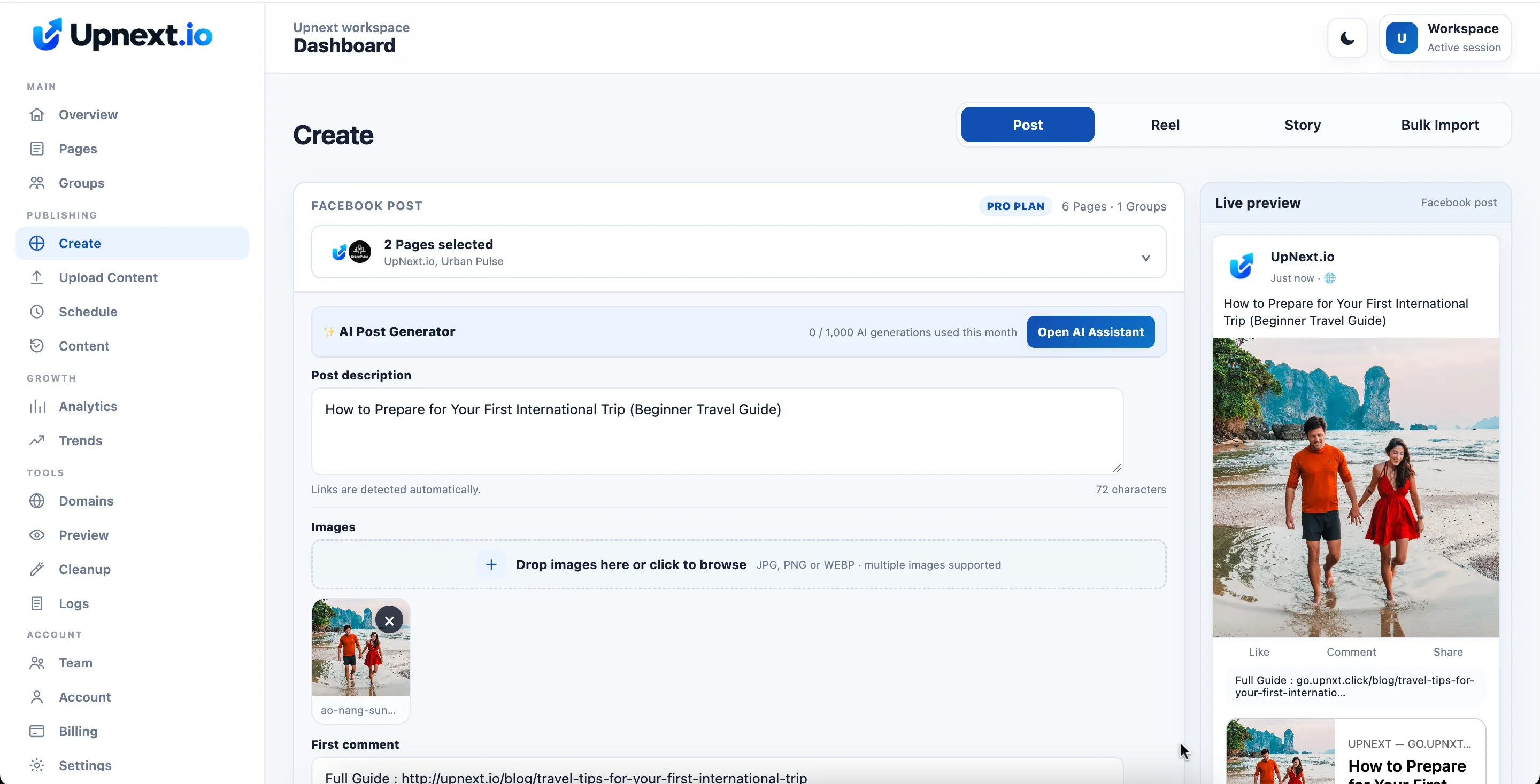Click the Domains globe icon
The image size is (1540, 784).
coord(37,501)
